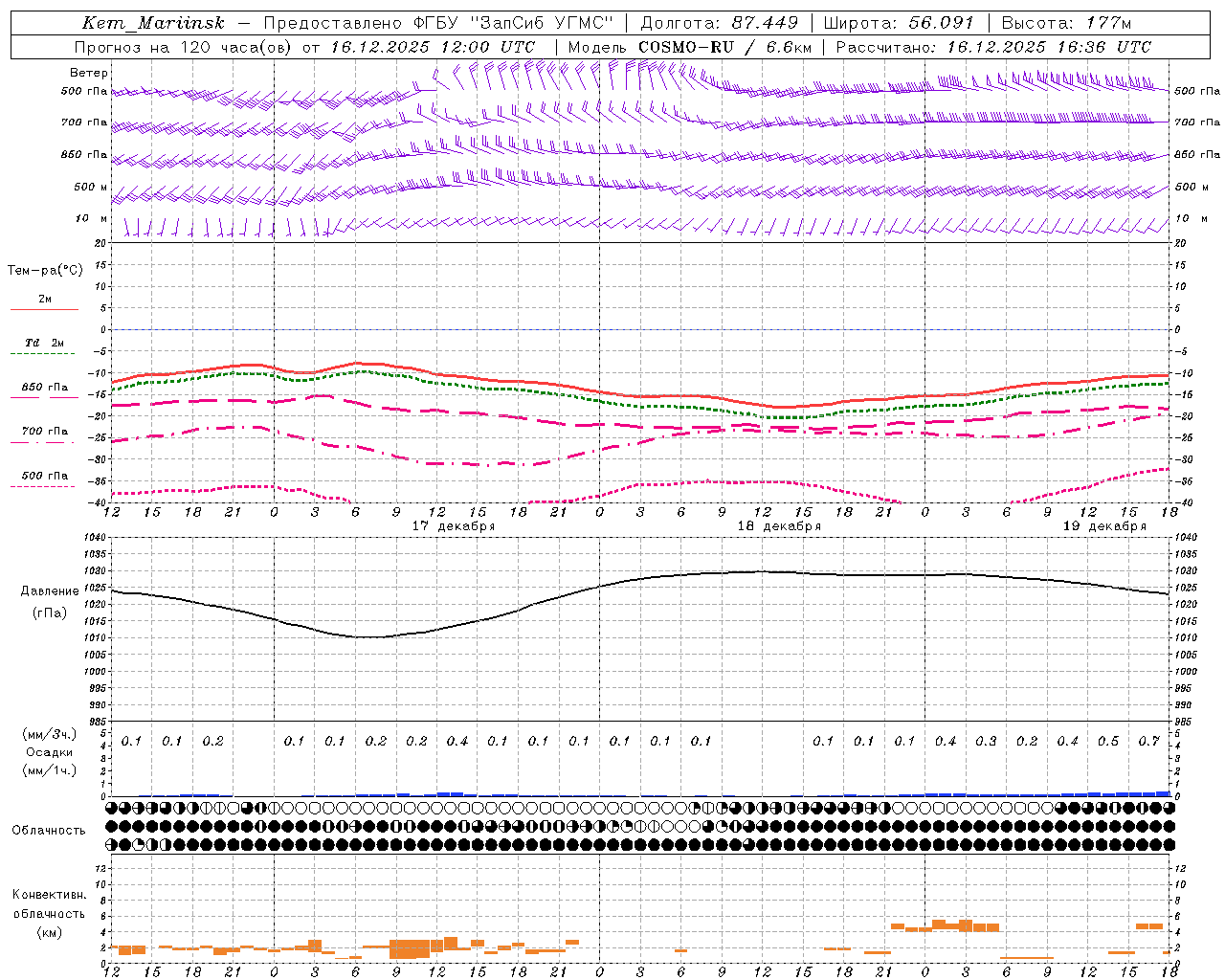Click the 850 гПа temperature legend label

click(45, 388)
